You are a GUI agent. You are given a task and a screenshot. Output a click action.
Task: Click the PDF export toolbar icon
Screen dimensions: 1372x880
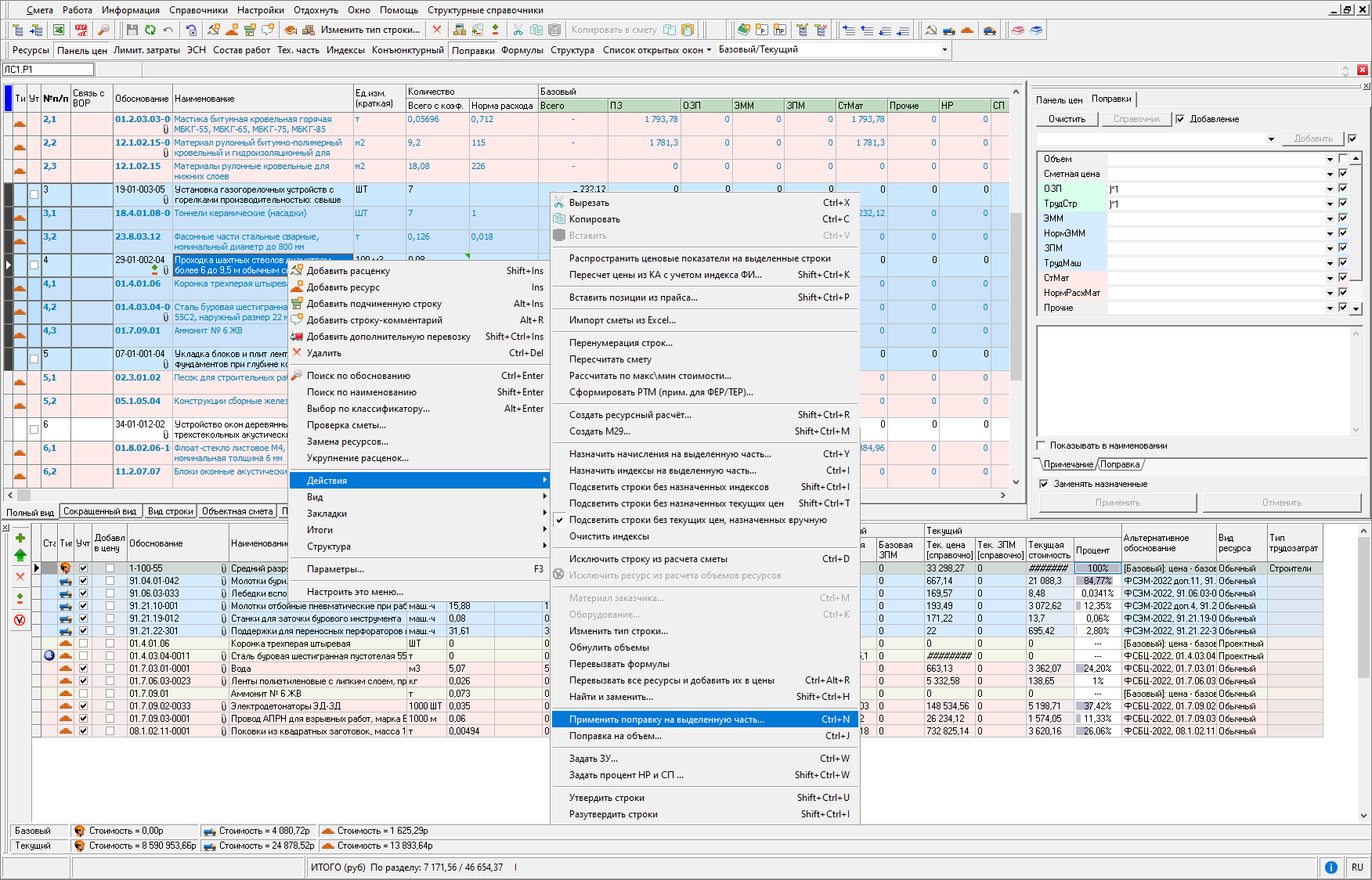click(x=81, y=30)
